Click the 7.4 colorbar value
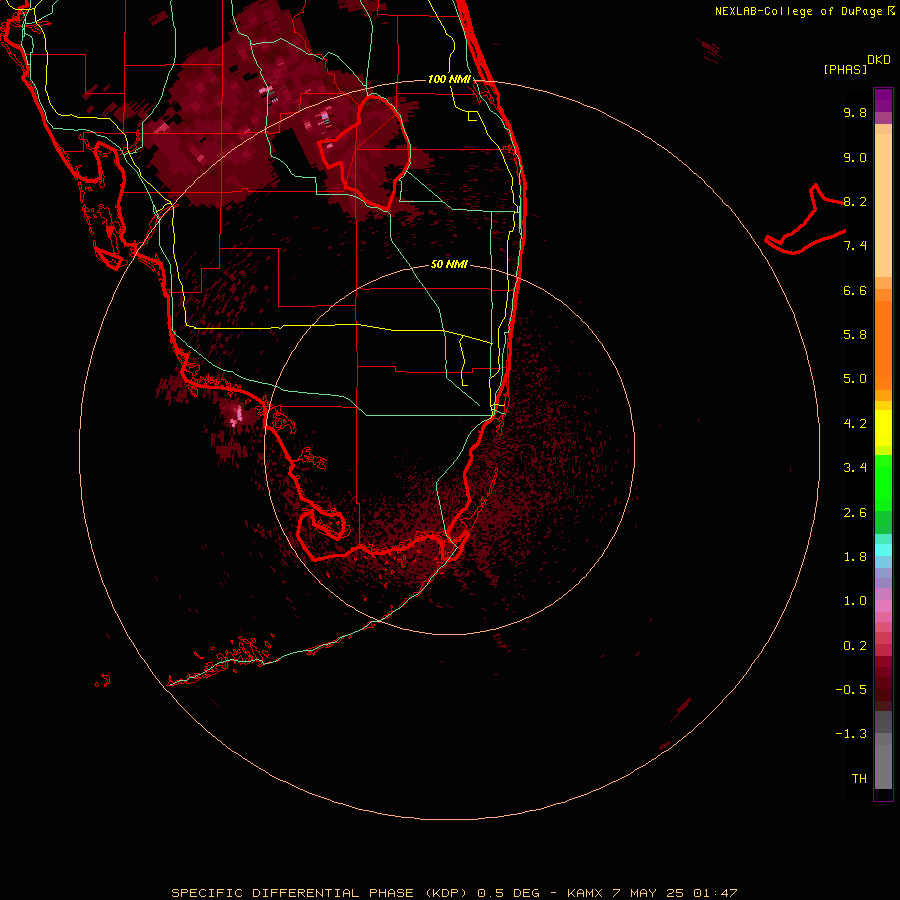The image size is (900, 900). tap(855, 246)
